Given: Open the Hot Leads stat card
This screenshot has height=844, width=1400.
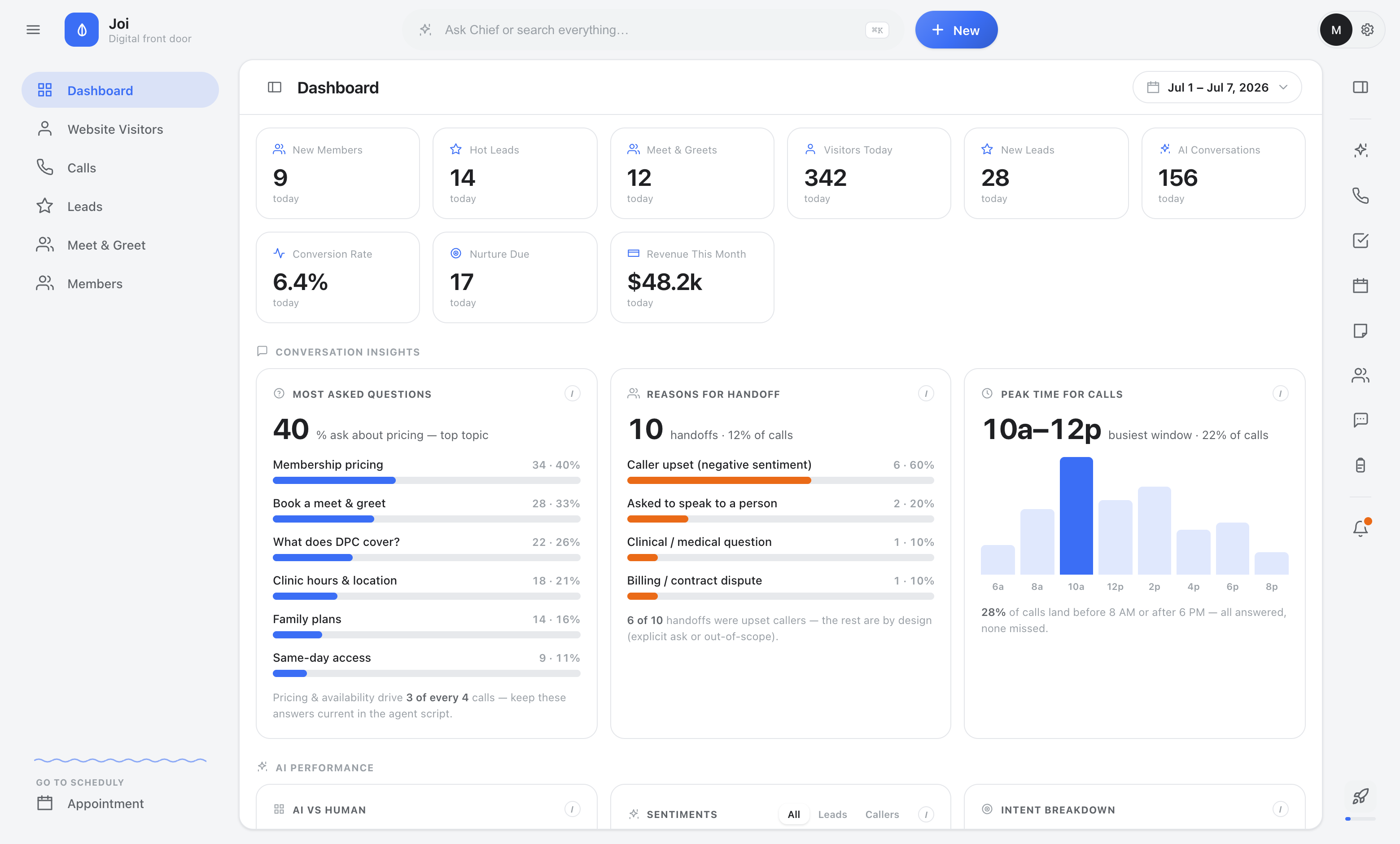Looking at the screenshot, I should tap(515, 173).
